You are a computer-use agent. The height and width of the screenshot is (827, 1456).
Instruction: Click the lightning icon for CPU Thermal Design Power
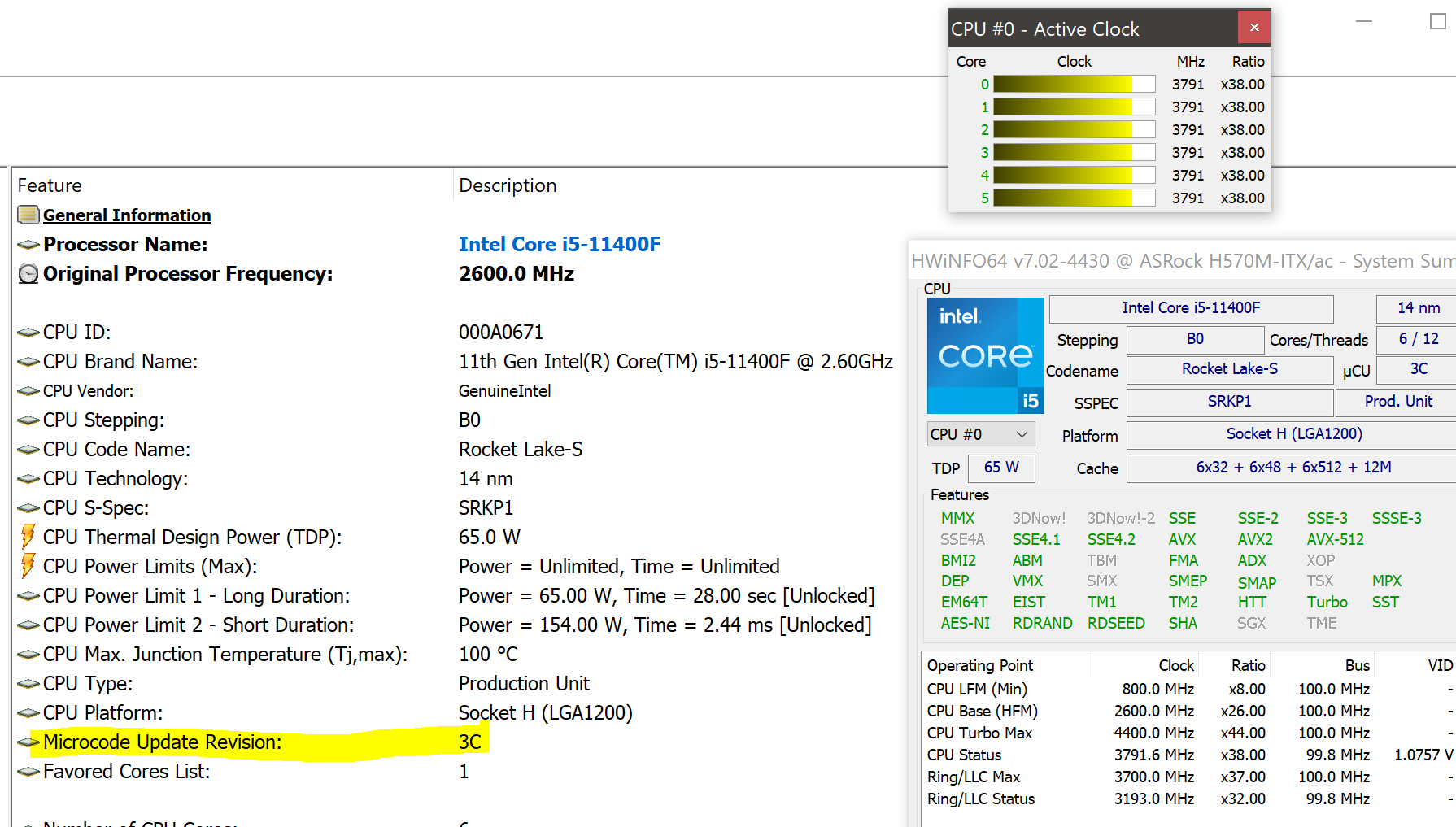[x=28, y=537]
